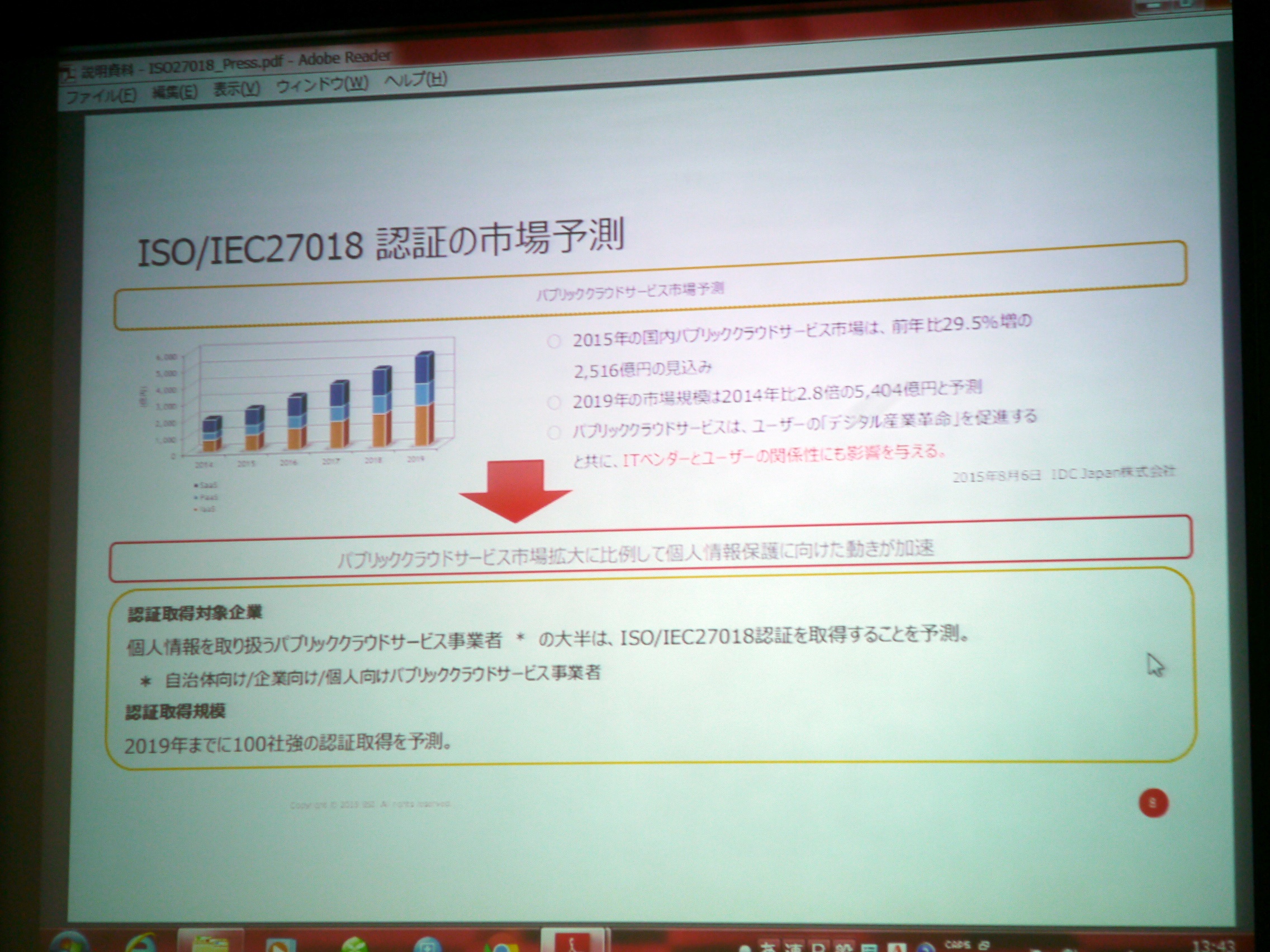Click the green round taskbar icon

[x=354, y=945]
